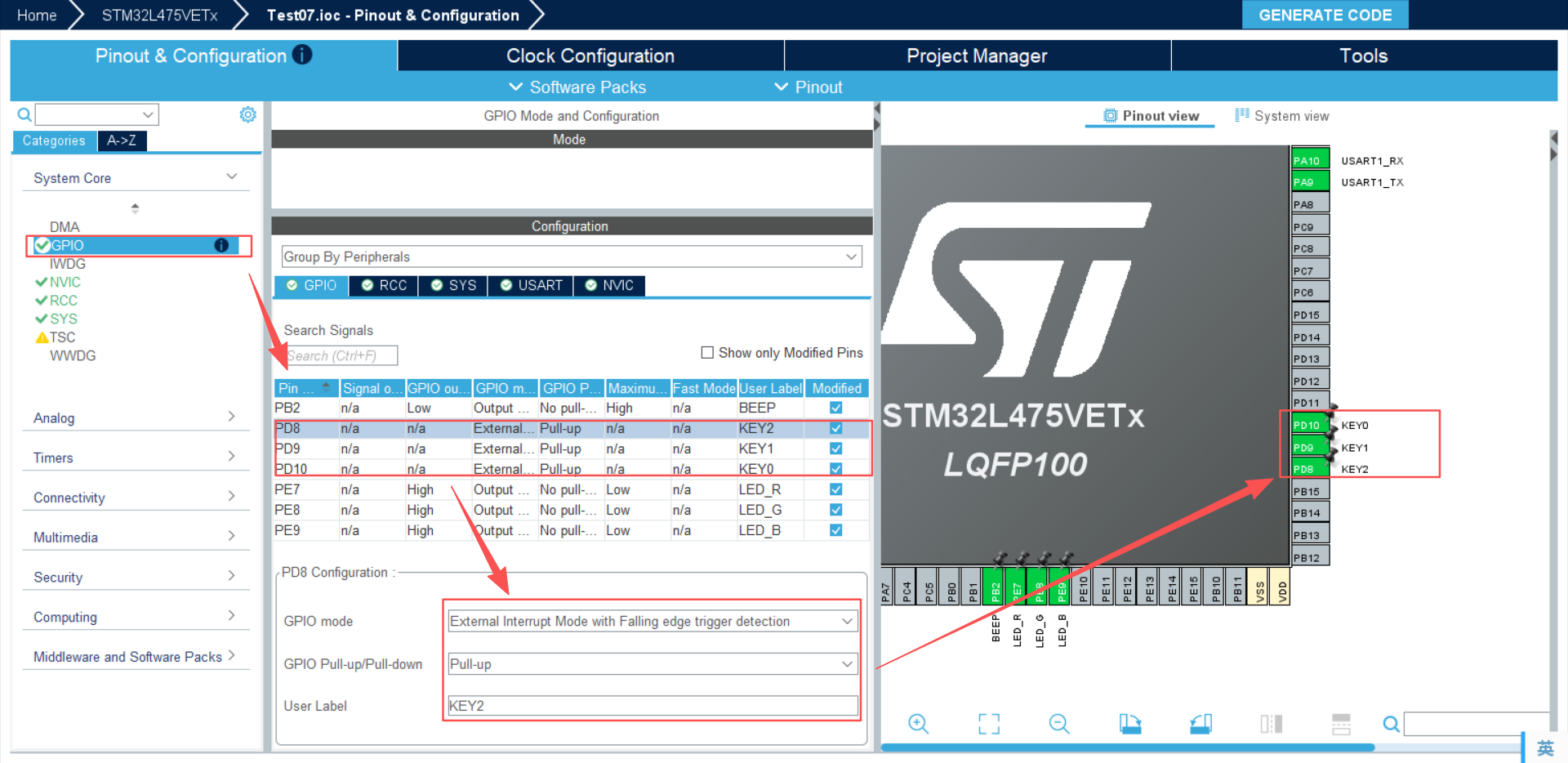Image resolution: width=1568 pixels, height=763 pixels.
Task: Click the PD8 pin on the chip
Action: 1310,469
